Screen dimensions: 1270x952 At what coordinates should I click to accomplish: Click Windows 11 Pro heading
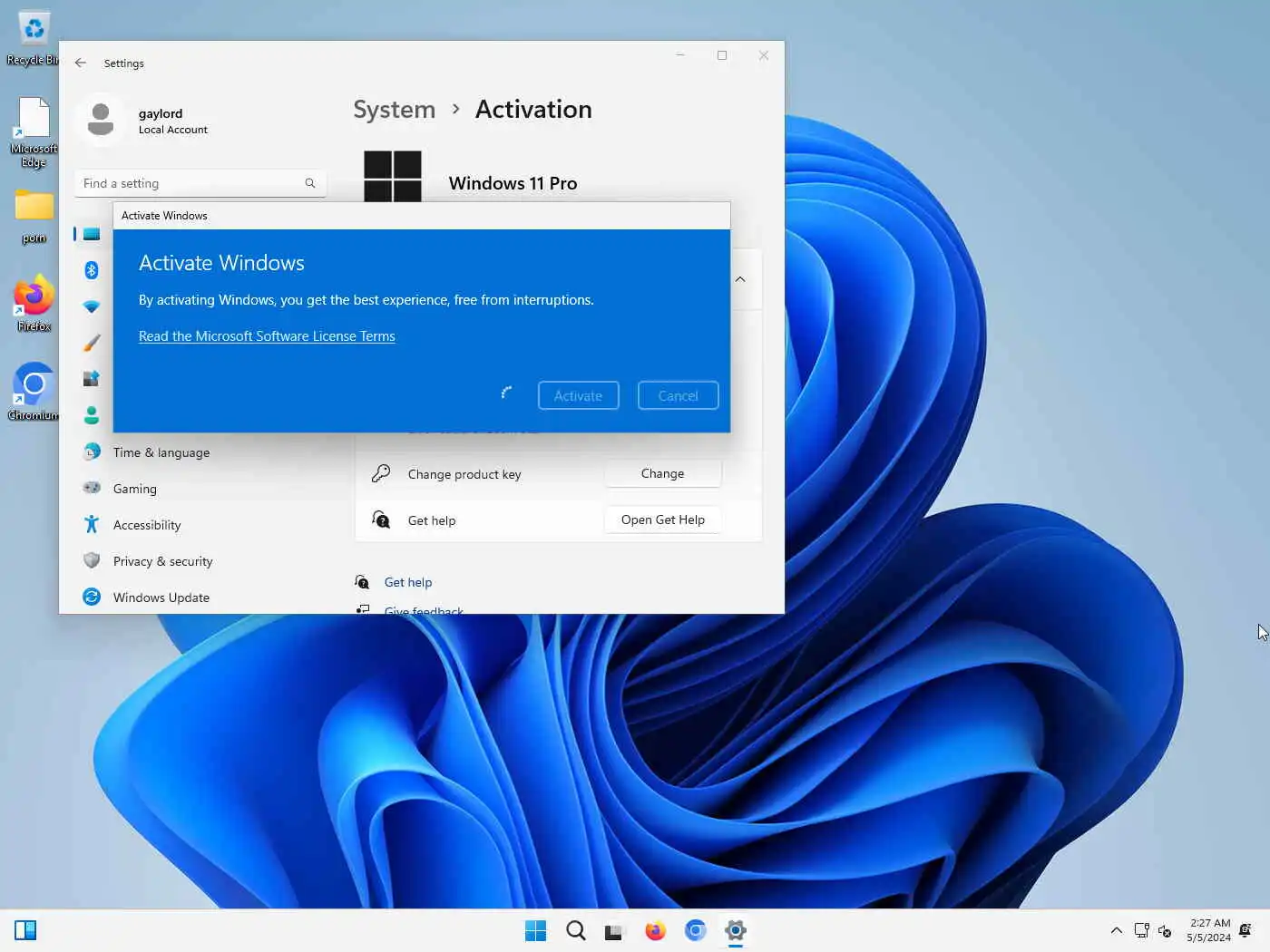(513, 183)
